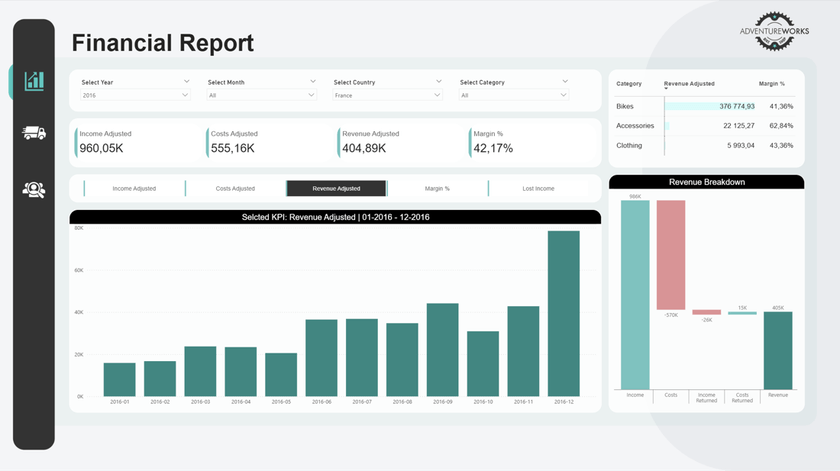Select the 2016-05 bar in chart
This screenshot has width=840, height=471.
(x=281, y=375)
